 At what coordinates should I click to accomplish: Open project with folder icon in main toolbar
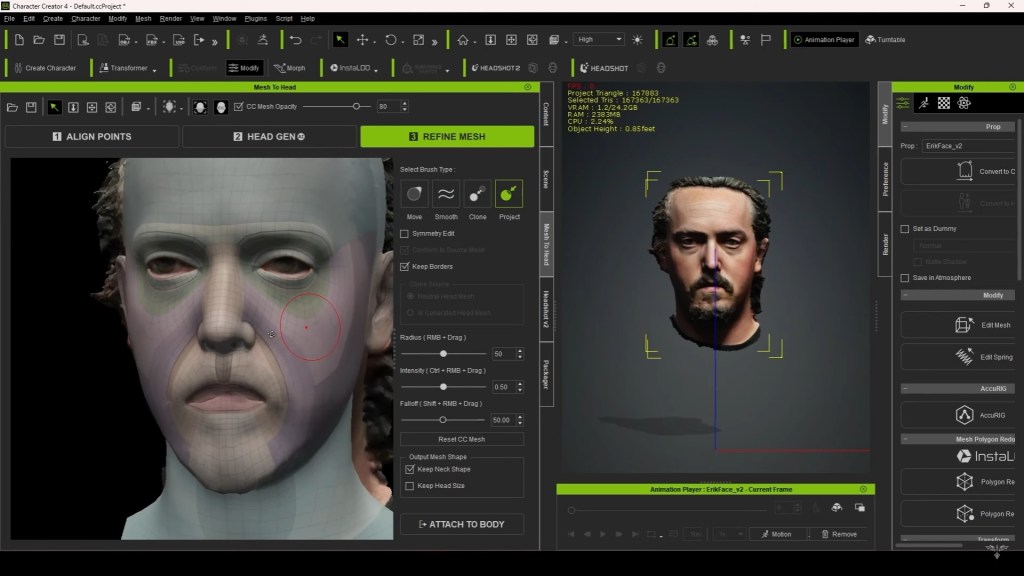[39, 40]
